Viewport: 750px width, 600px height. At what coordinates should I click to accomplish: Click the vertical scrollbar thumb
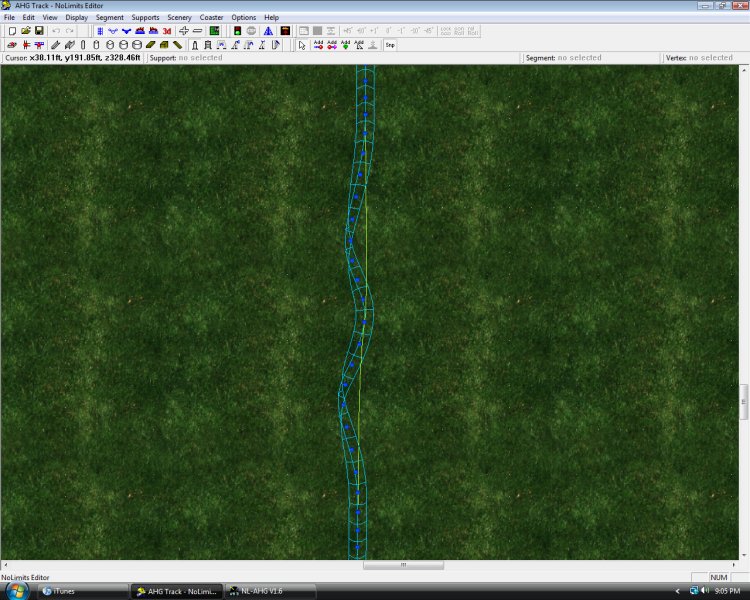point(744,402)
